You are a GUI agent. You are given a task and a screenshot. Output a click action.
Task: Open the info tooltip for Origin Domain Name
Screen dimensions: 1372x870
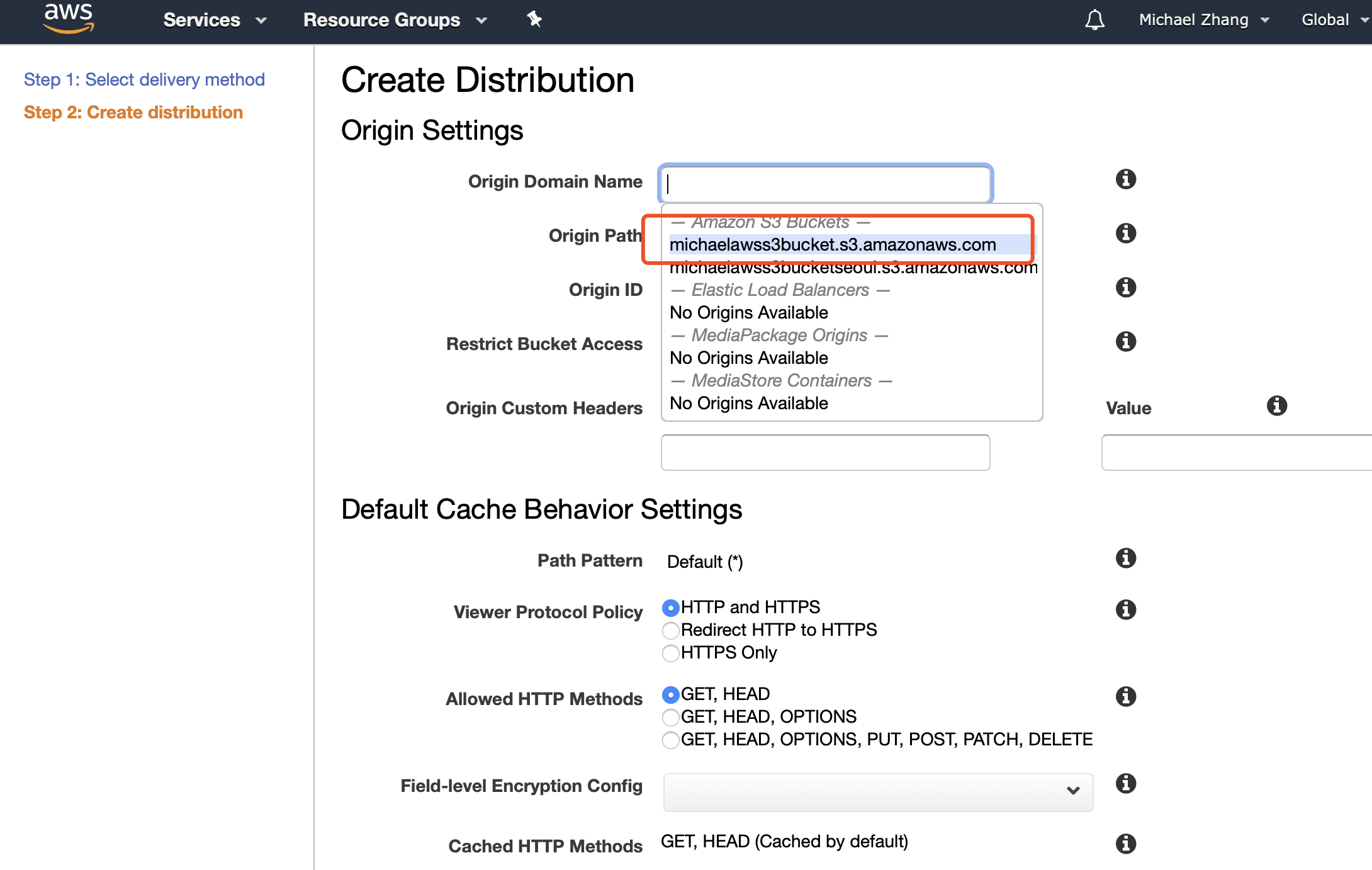pos(1125,179)
